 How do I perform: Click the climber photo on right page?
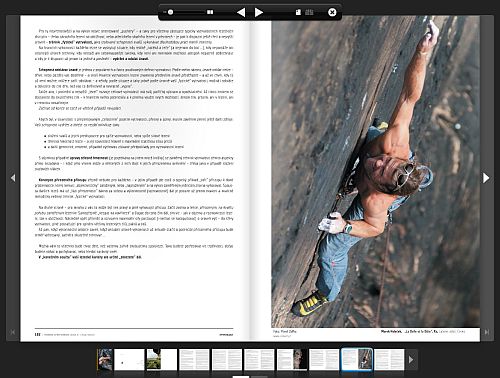[376, 171]
